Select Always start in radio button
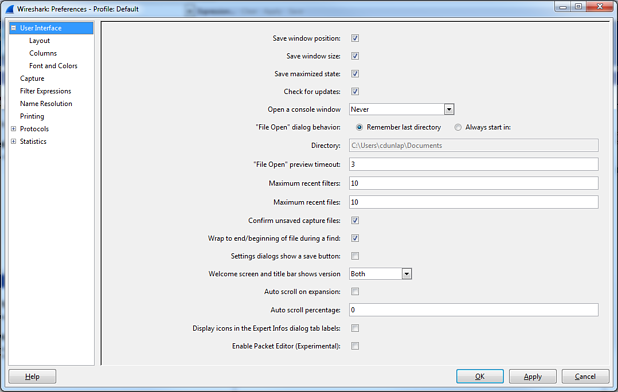618x392 pixels. (x=458, y=127)
